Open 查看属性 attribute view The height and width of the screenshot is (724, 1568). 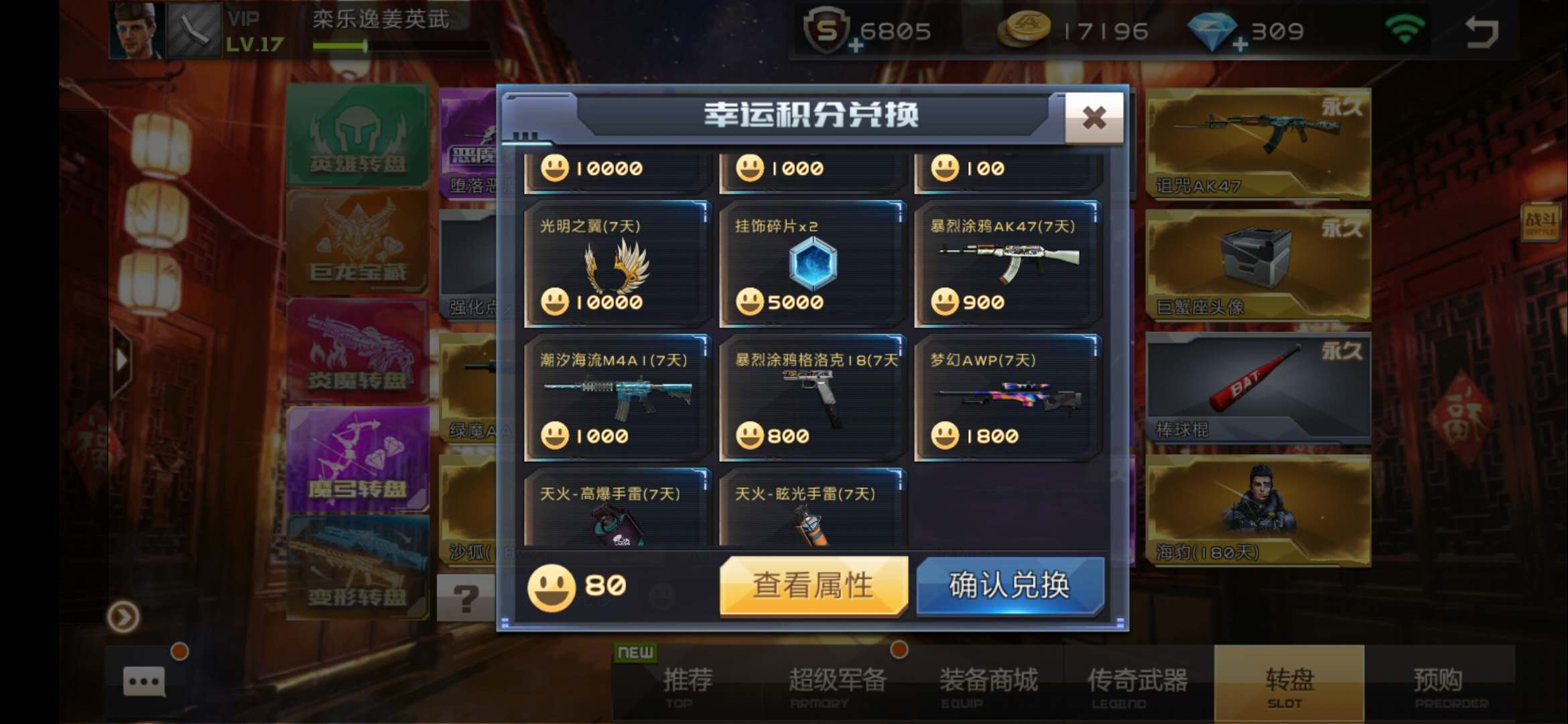[813, 585]
